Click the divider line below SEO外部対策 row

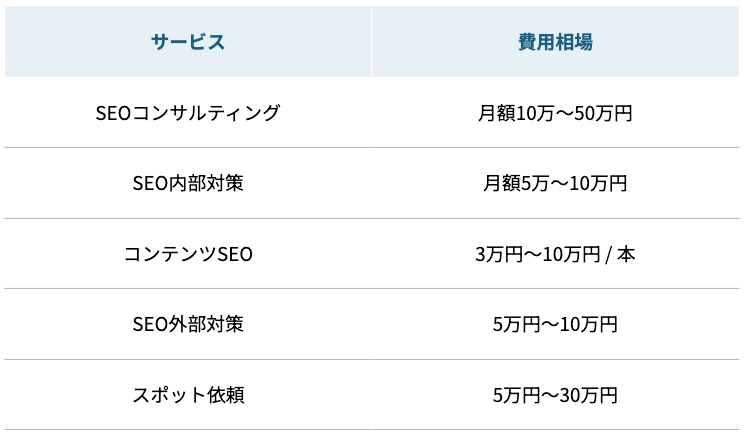pos(372,359)
